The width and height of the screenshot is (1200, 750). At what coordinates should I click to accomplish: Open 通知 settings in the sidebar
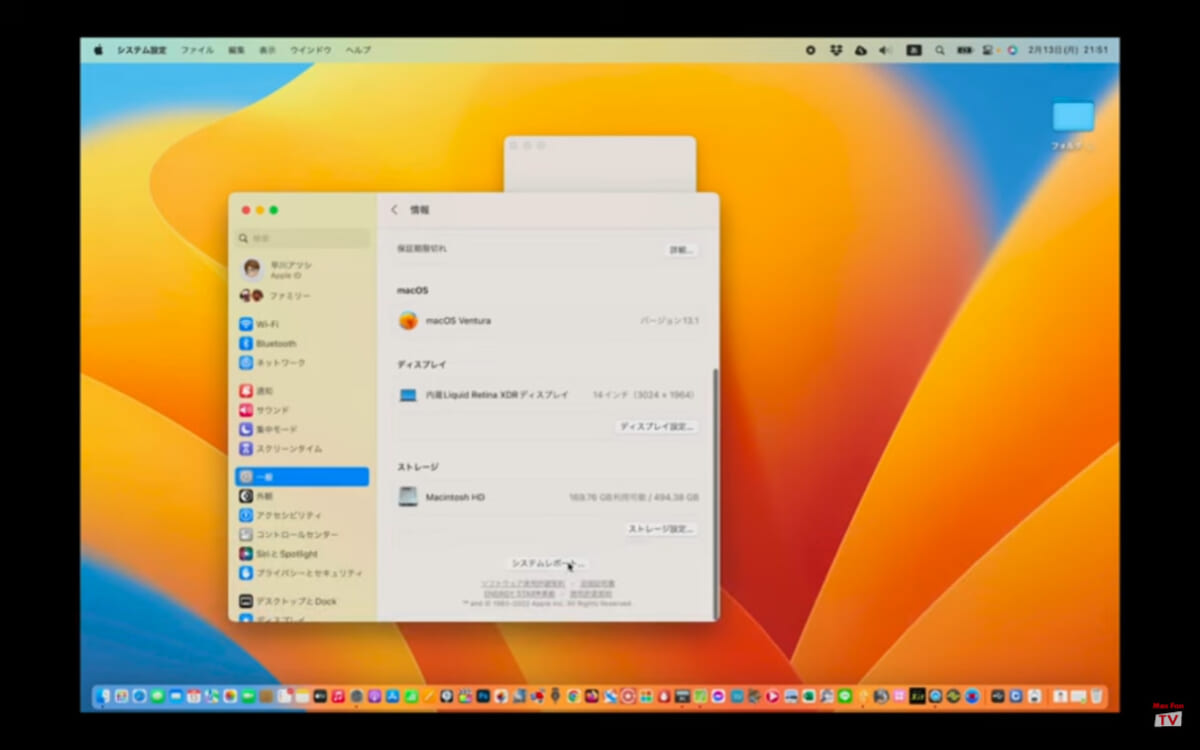coord(302,391)
